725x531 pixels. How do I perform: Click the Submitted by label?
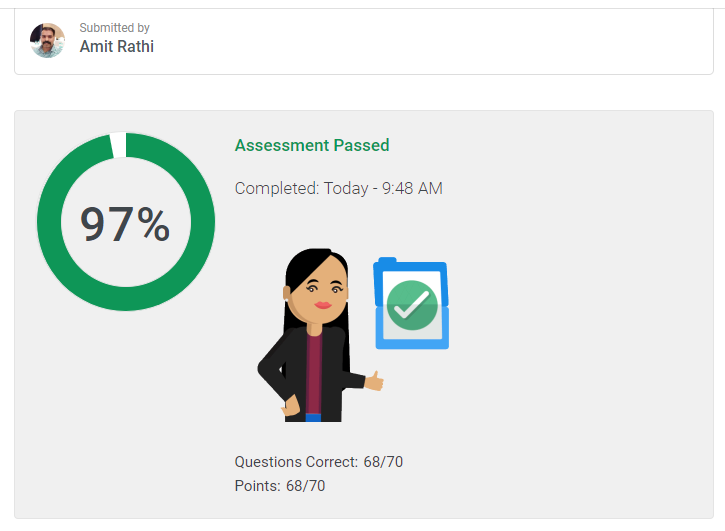click(x=114, y=28)
